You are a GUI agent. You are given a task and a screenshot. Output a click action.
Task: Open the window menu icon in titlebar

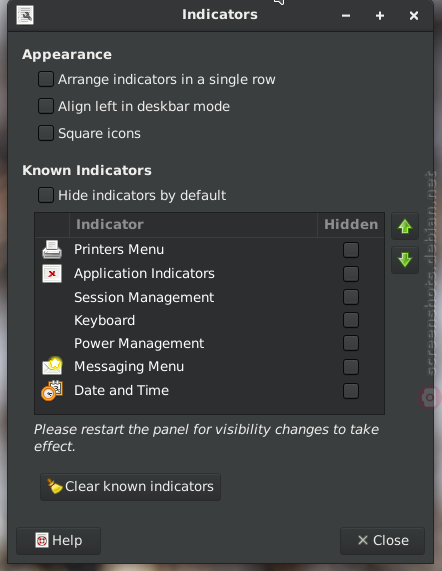[x=25, y=15]
